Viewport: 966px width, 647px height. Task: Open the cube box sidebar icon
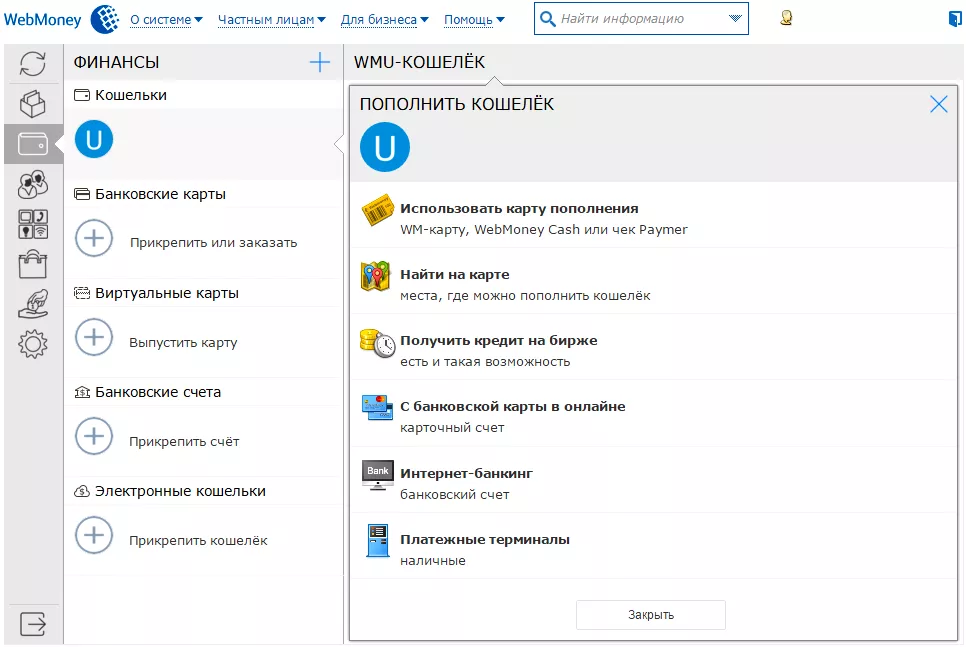33,104
